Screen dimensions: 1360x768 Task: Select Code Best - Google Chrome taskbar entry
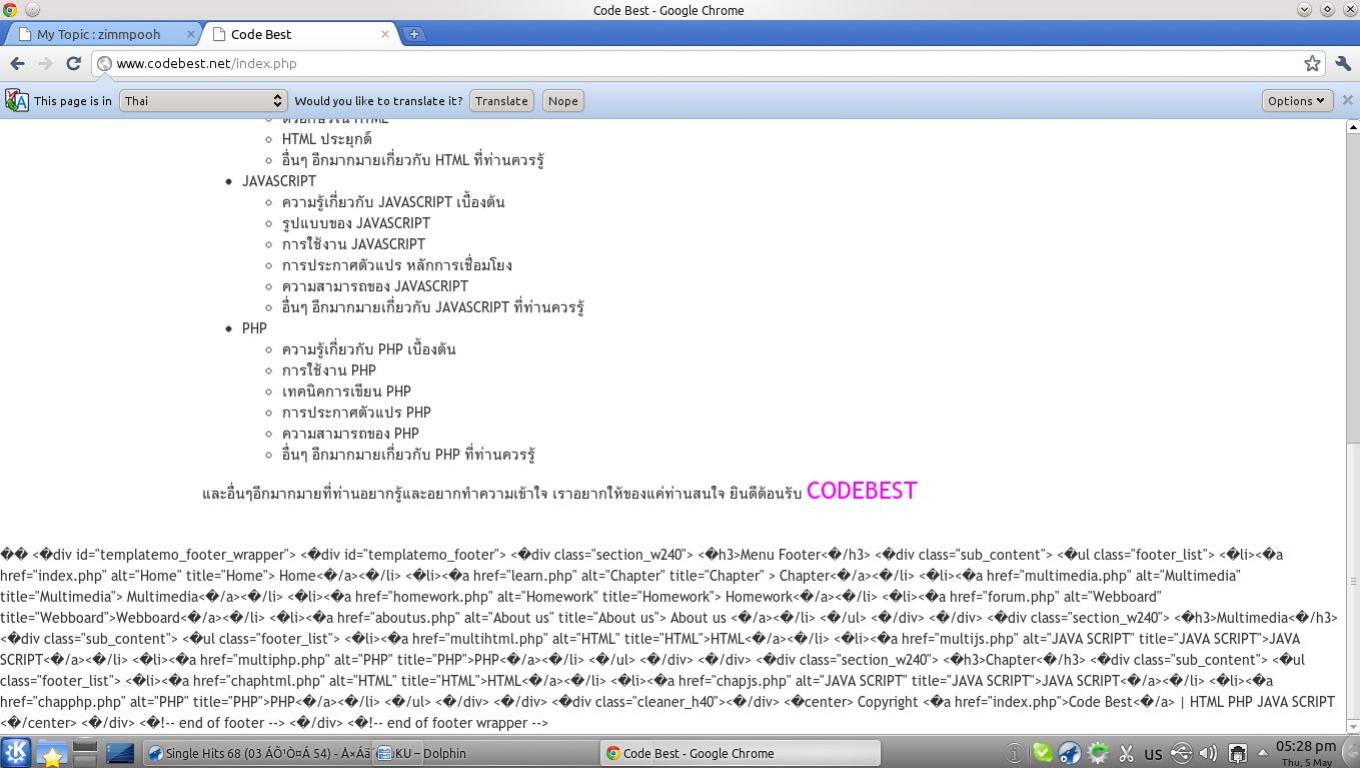[740, 753]
